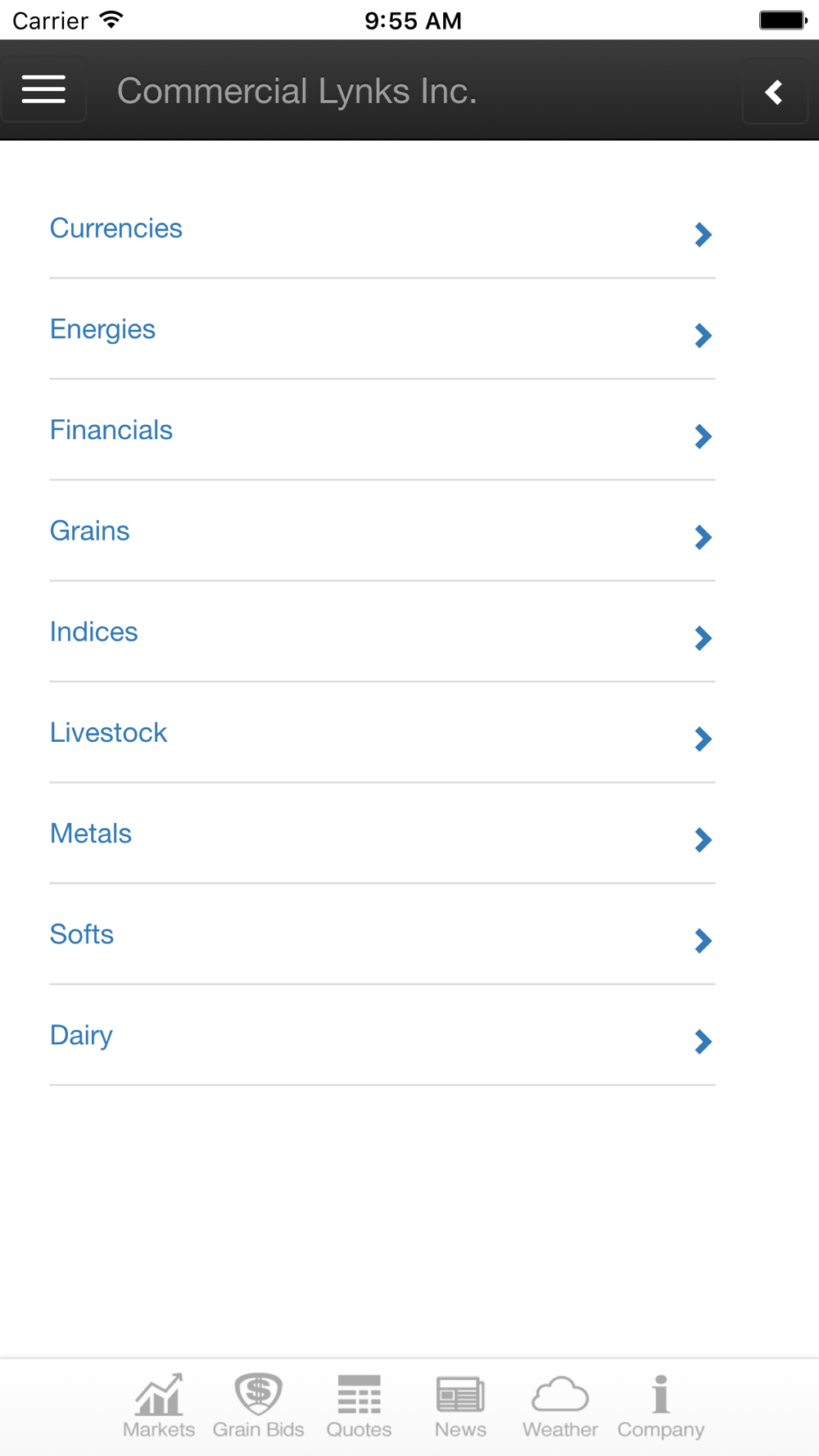Viewport: 819px width, 1456px height.
Task: Select the Indices category
Action: point(94,632)
